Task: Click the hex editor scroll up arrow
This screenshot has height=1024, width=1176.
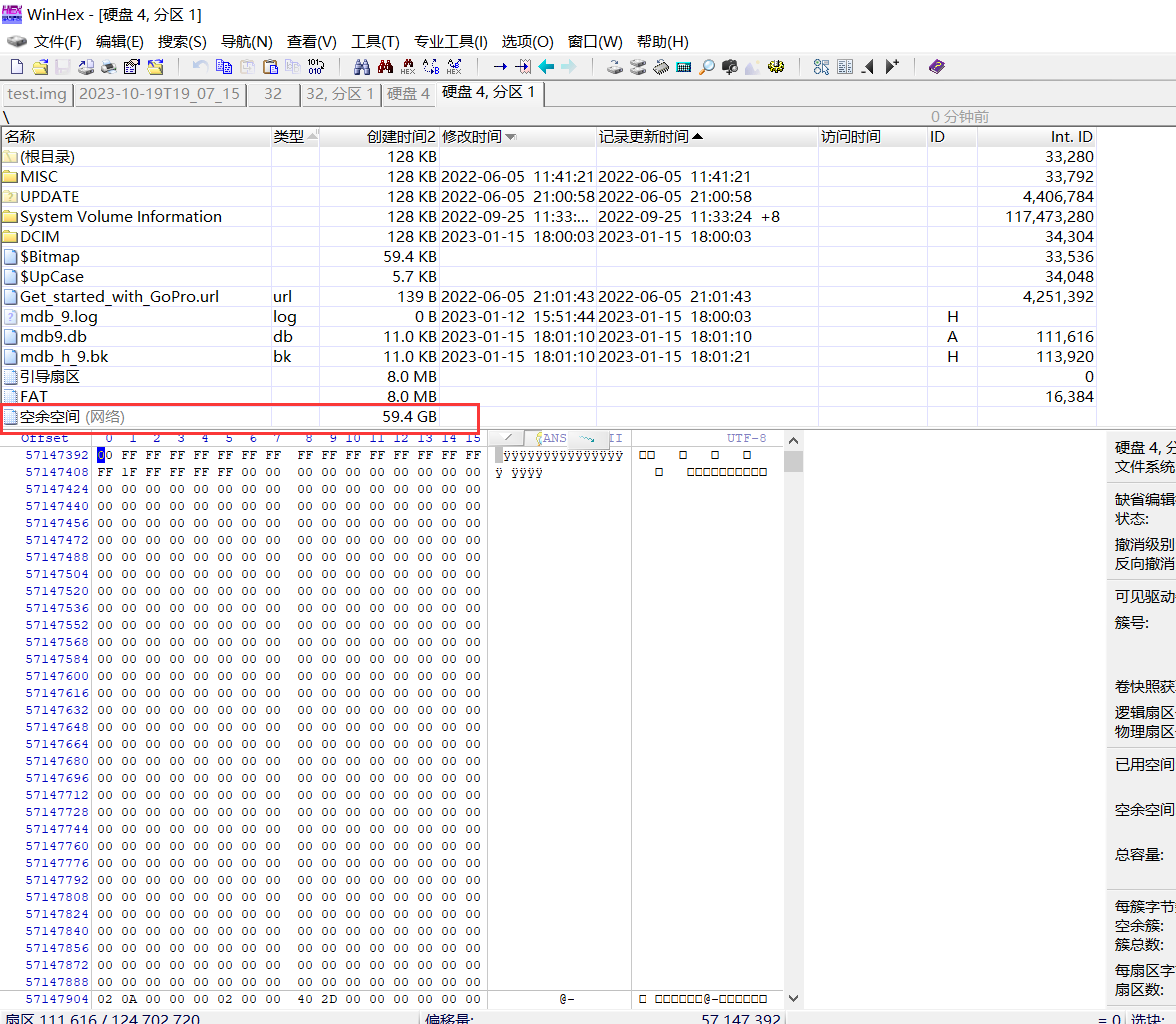Action: point(794,440)
